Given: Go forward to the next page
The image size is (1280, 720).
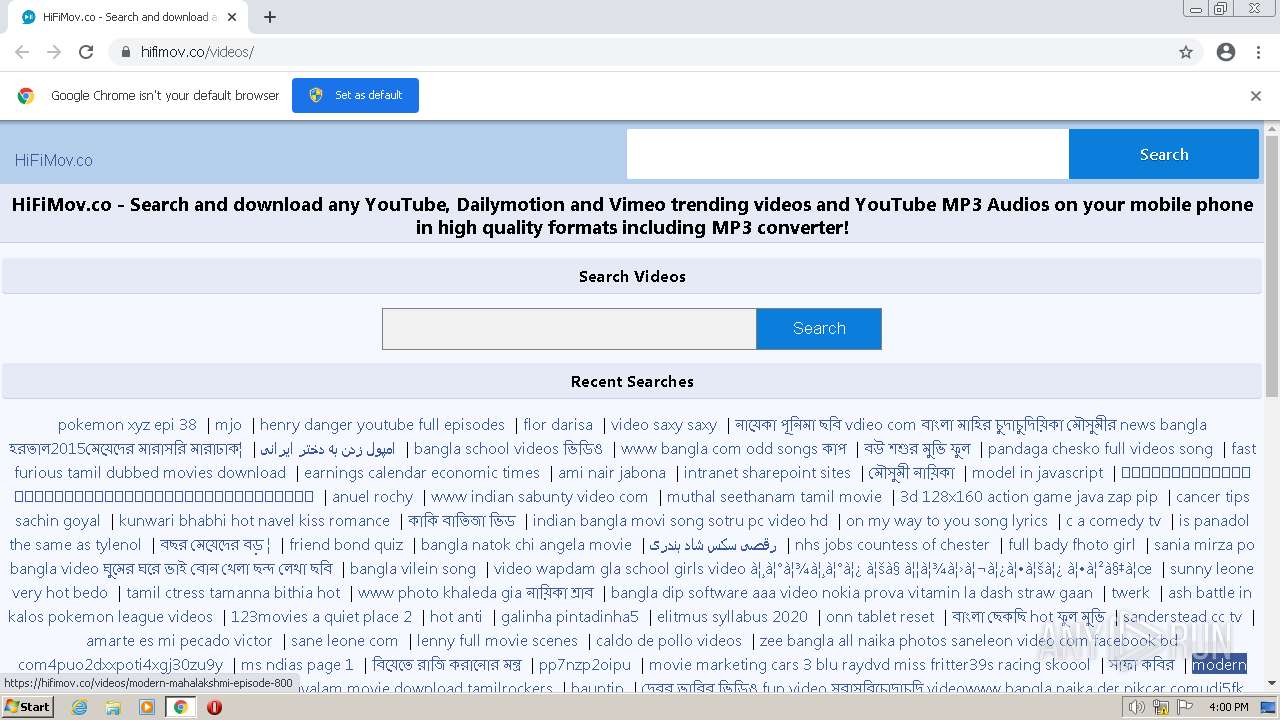Looking at the screenshot, I should tap(54, 52).
